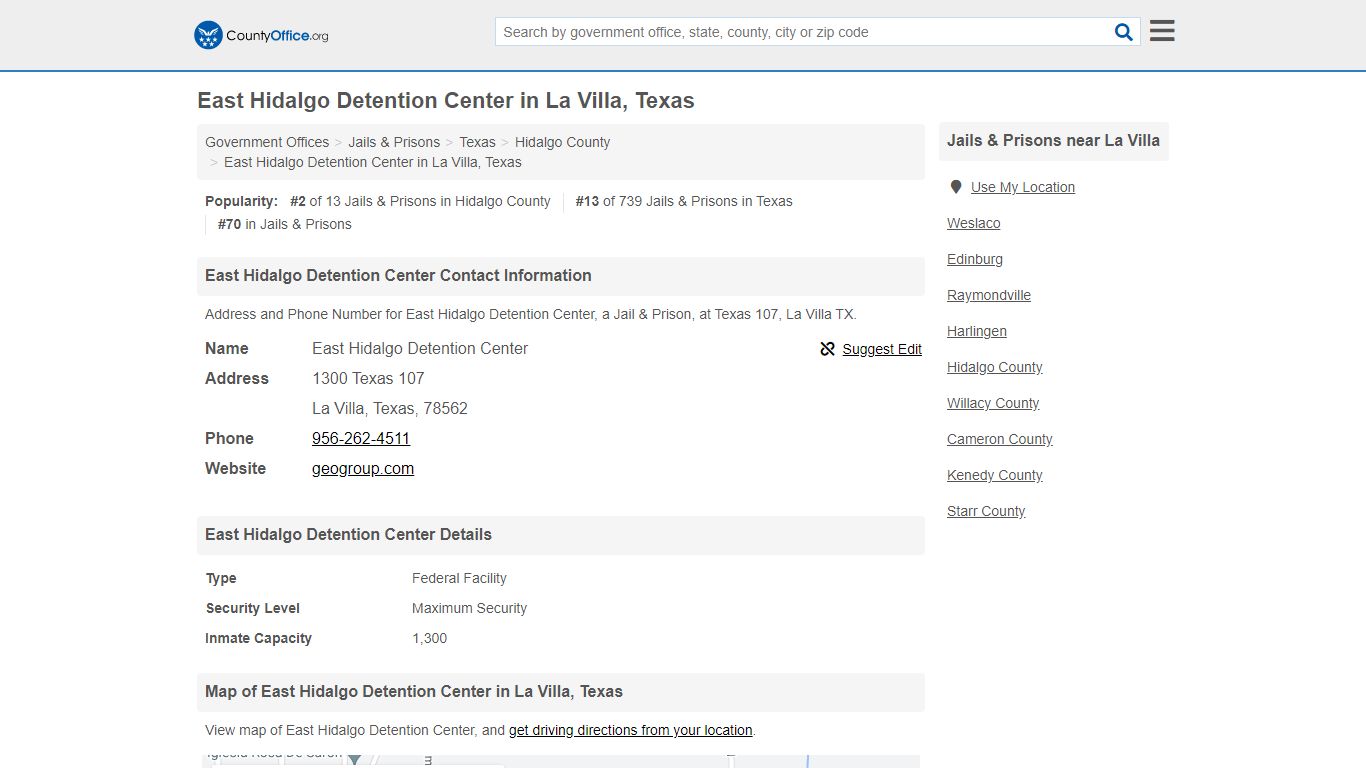The height and width of the screenshot is (768, 1366).
Task: Select Maximum Security value
Action: tap(469, 608)
